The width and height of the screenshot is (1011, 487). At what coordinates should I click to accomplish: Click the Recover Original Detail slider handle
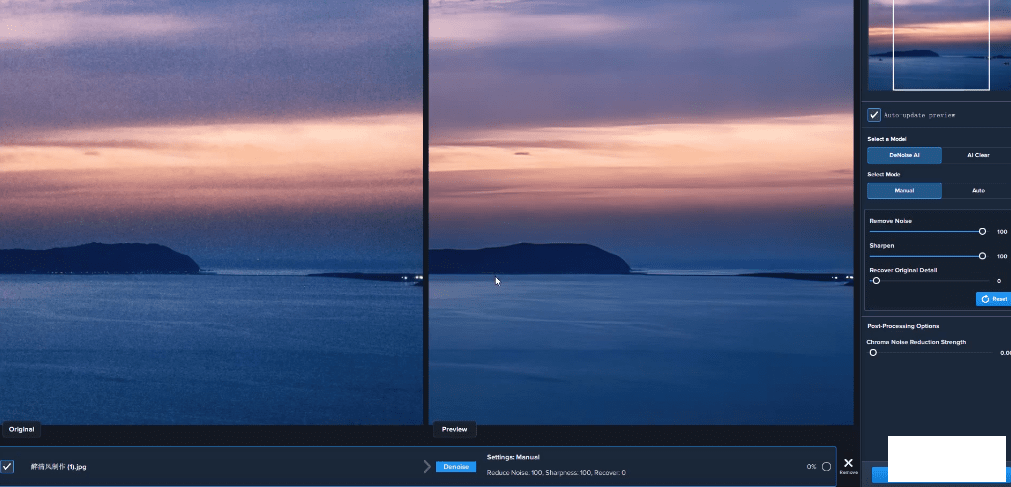point(876,281)
